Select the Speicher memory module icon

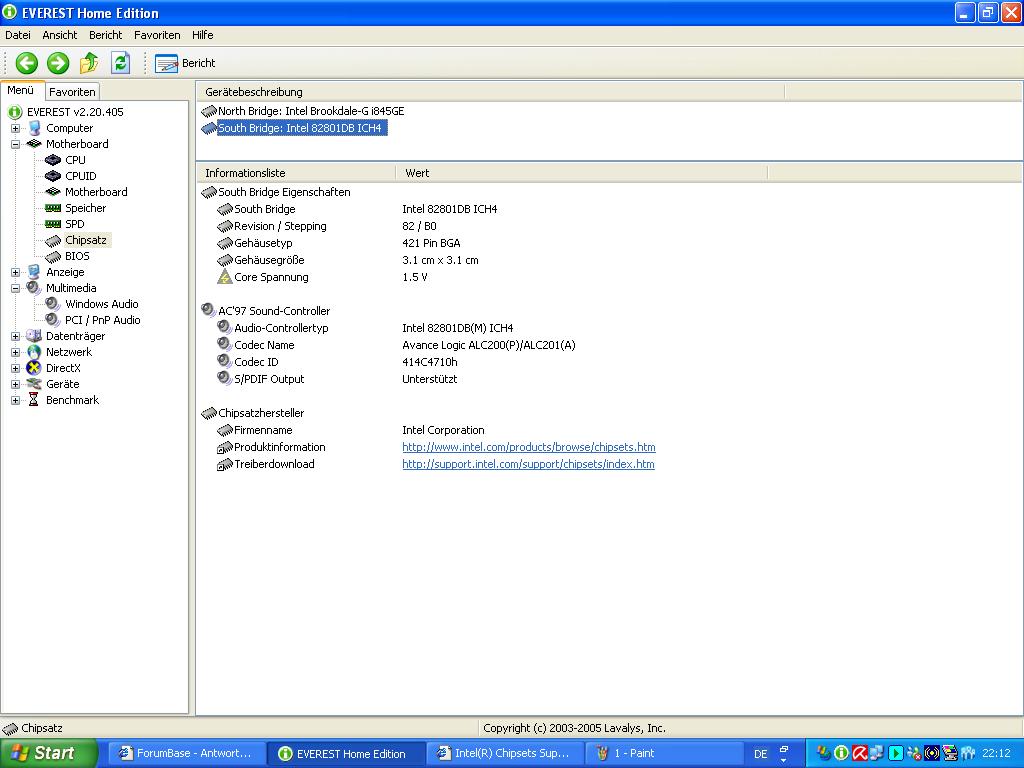[53, 208]
